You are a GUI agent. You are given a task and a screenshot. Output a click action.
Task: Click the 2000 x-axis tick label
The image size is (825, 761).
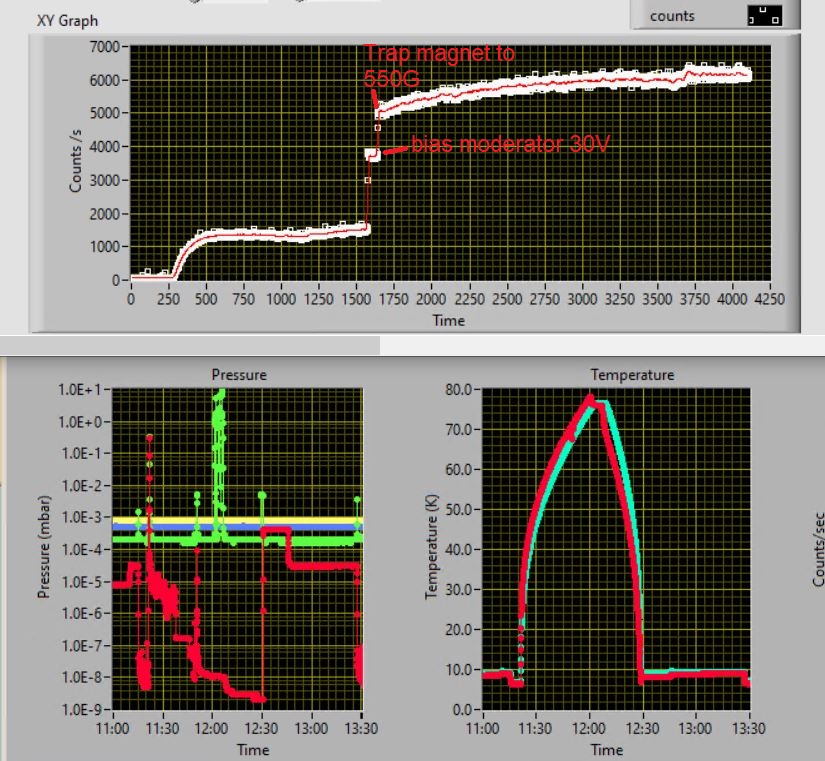click(431, 299)
